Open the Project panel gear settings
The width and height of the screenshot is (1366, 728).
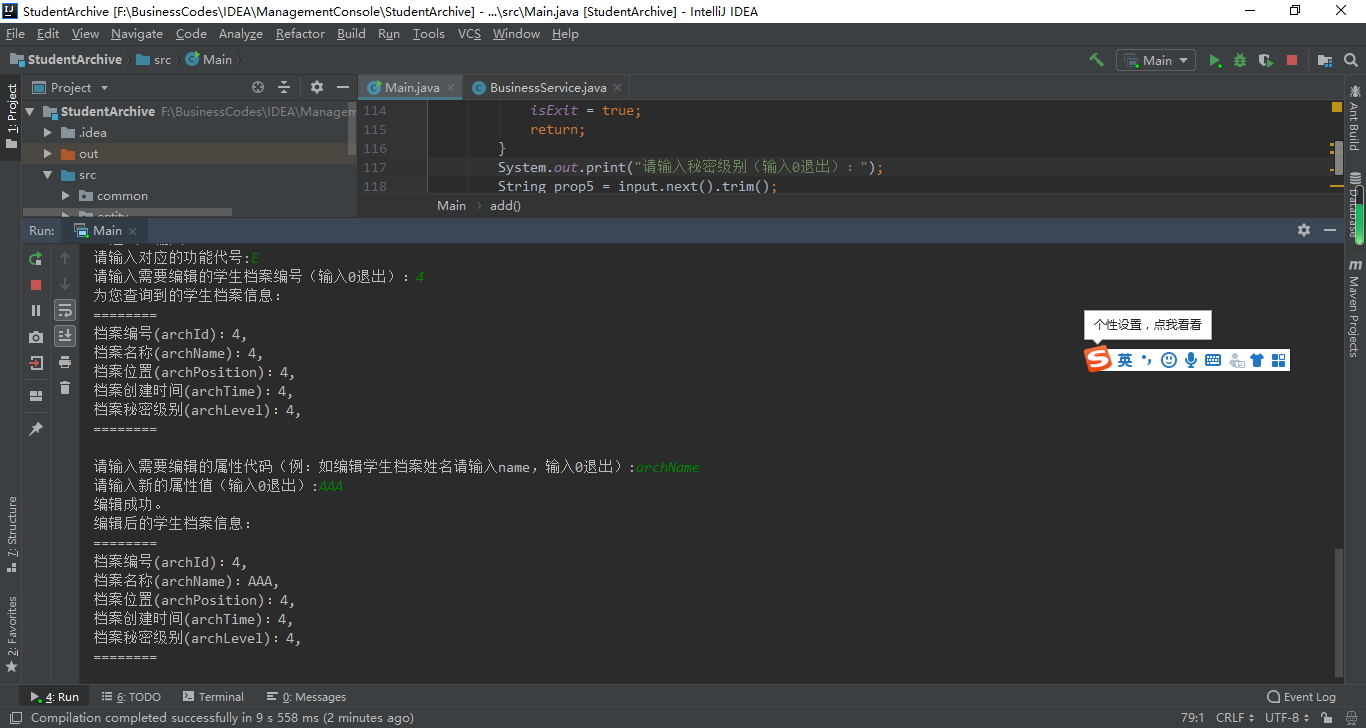click(x=317, y=87)
